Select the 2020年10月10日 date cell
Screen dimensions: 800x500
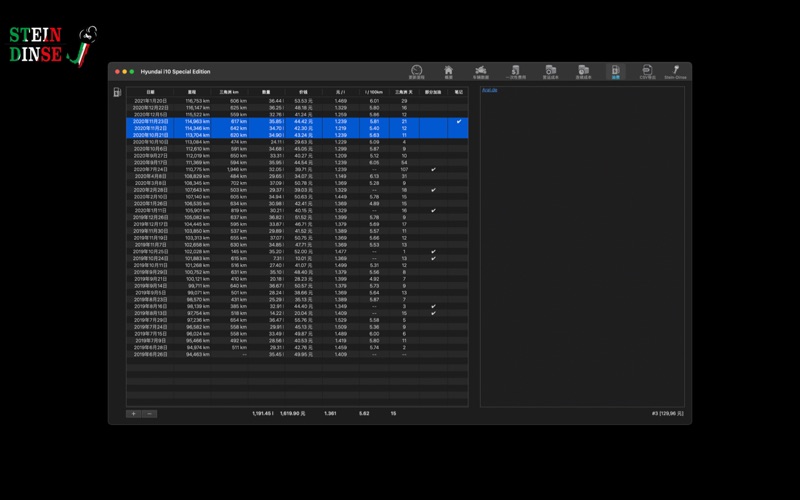coord(151,142)
